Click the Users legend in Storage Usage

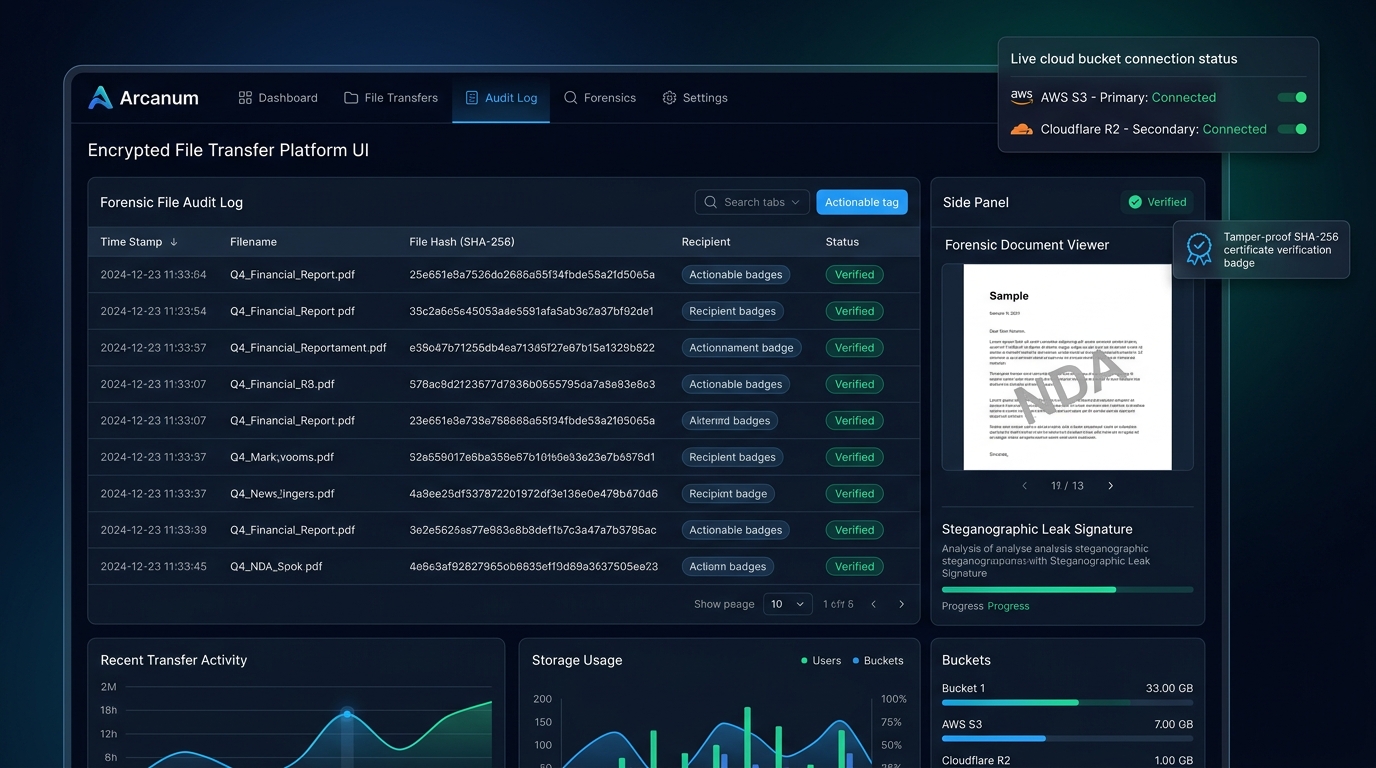tap(821, 661)
